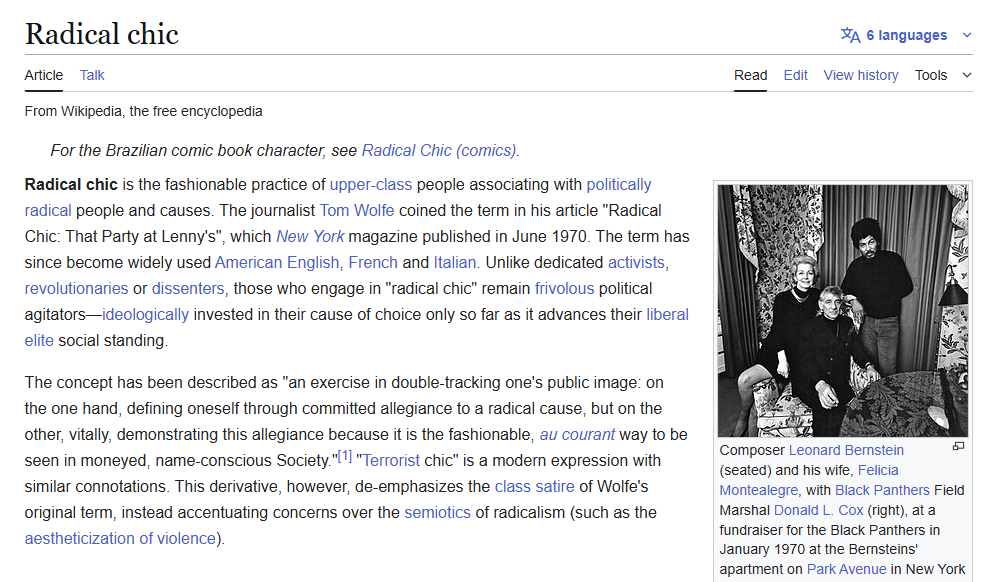
Task: Open the aestheticization of violence link
Action: click(120, 538)
